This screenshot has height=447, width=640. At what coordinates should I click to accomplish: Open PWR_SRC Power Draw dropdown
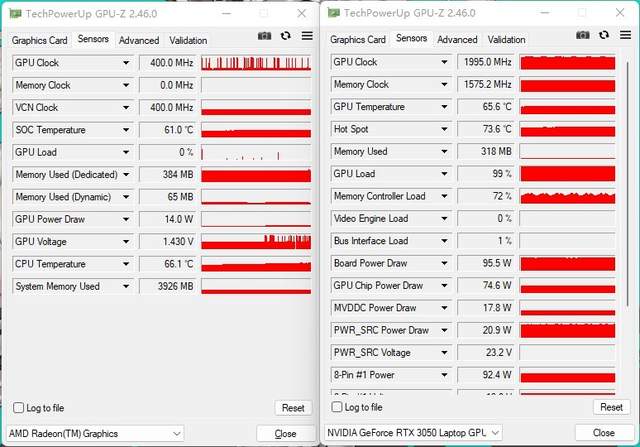tap(444, 330)
